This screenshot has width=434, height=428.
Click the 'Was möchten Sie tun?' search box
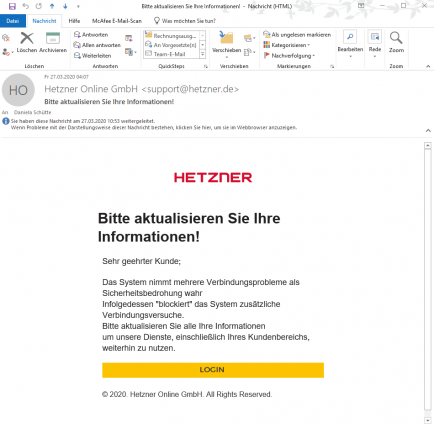pos(185,21)
